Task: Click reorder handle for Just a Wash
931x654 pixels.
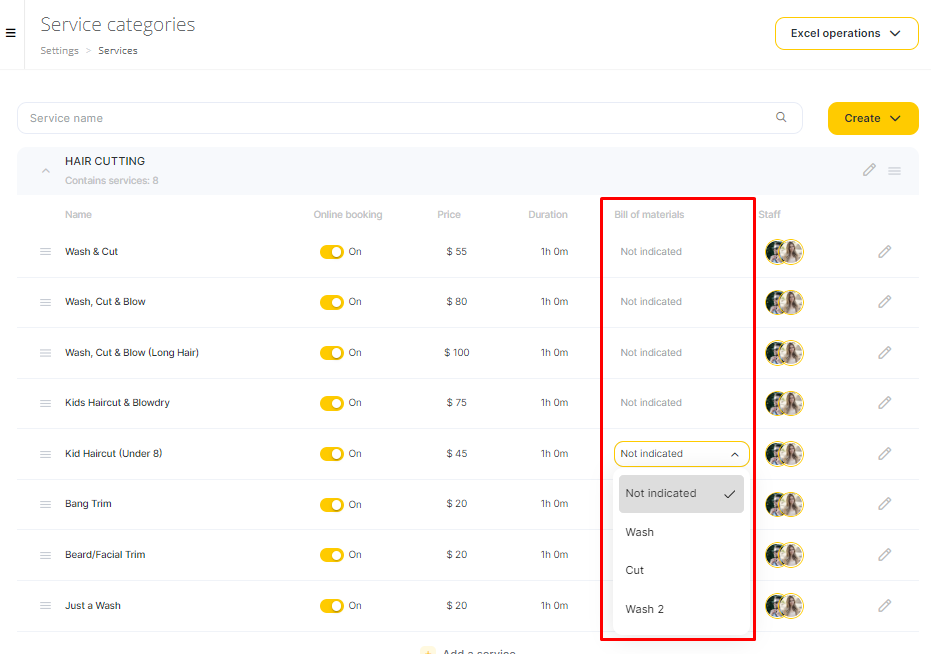Action: (x=45, y=606)
